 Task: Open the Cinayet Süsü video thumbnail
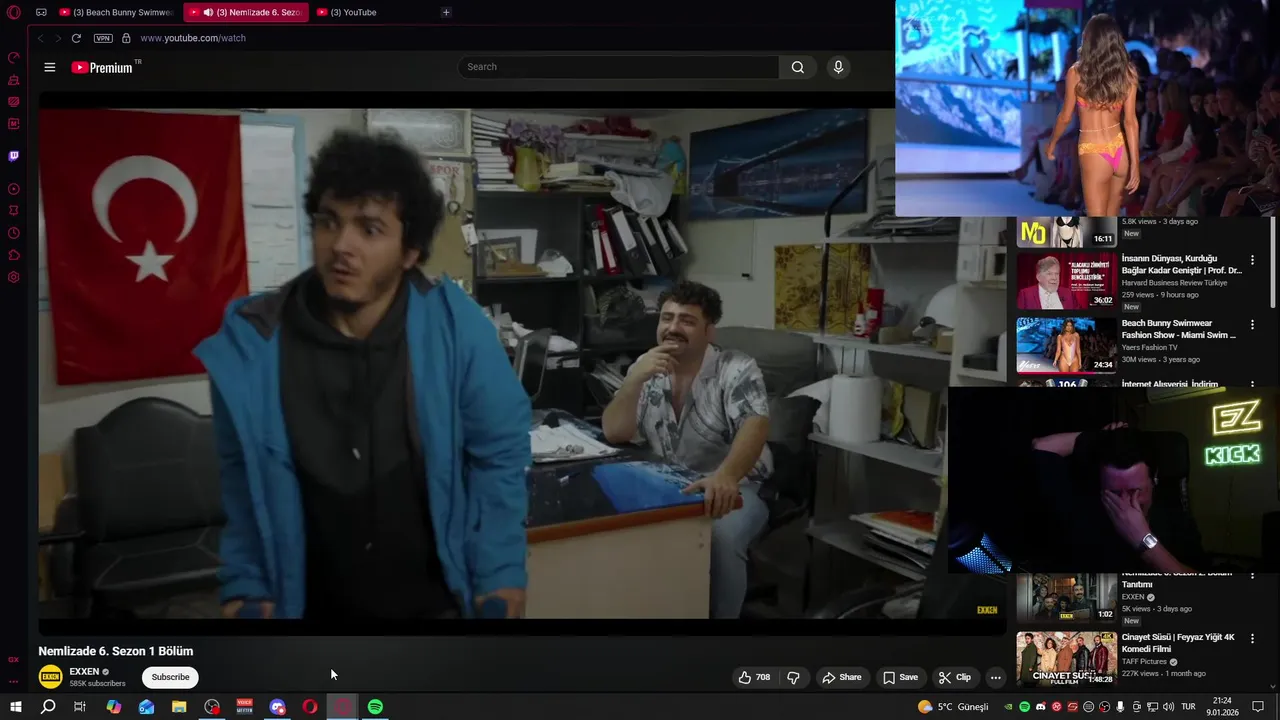pos(1066,658)
